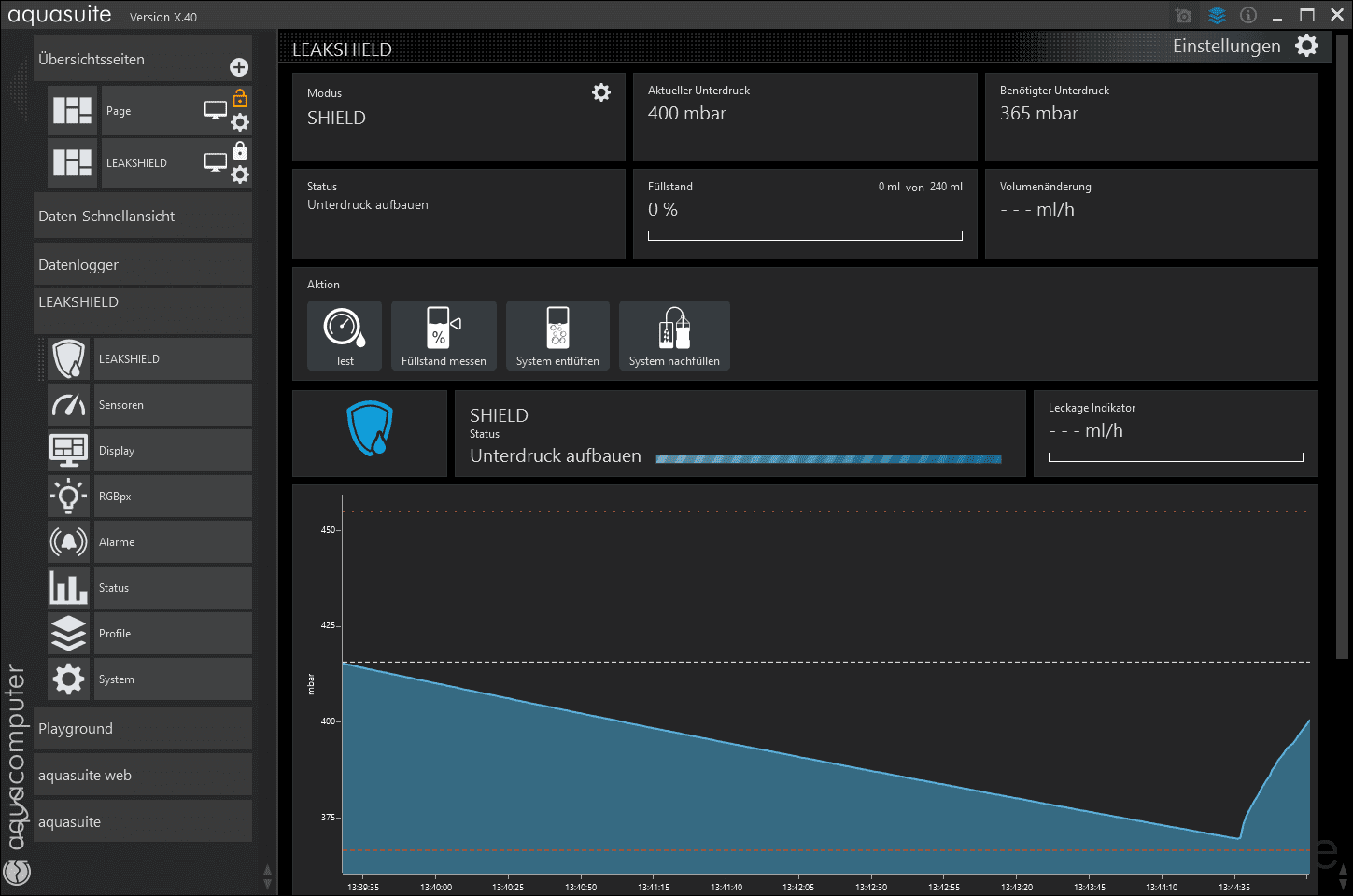Expand Daten-Schnellansicht section
The image size is (1353, 896).
click(x=143, y=216)
